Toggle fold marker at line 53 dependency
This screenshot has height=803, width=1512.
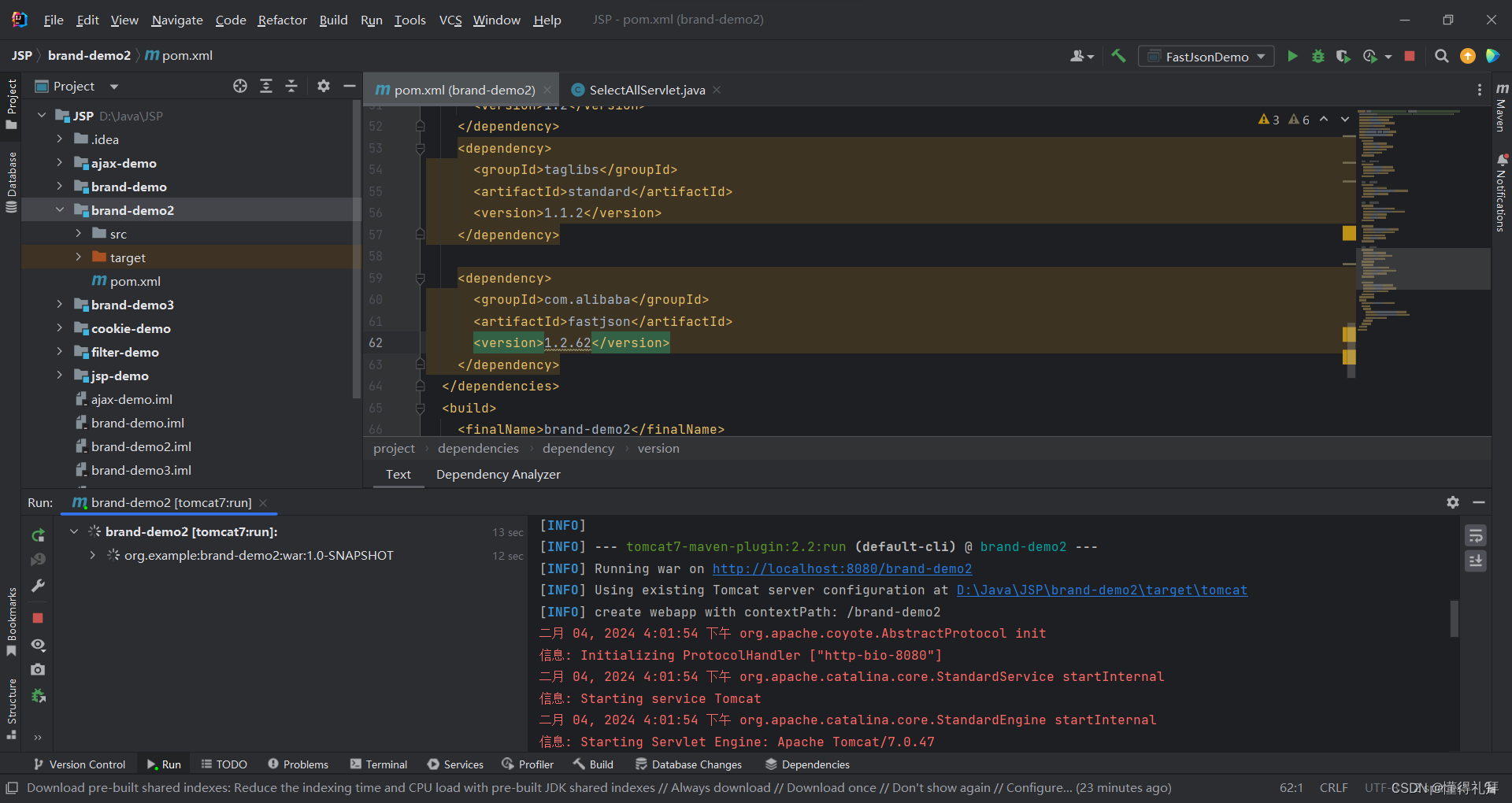(420, 148)
